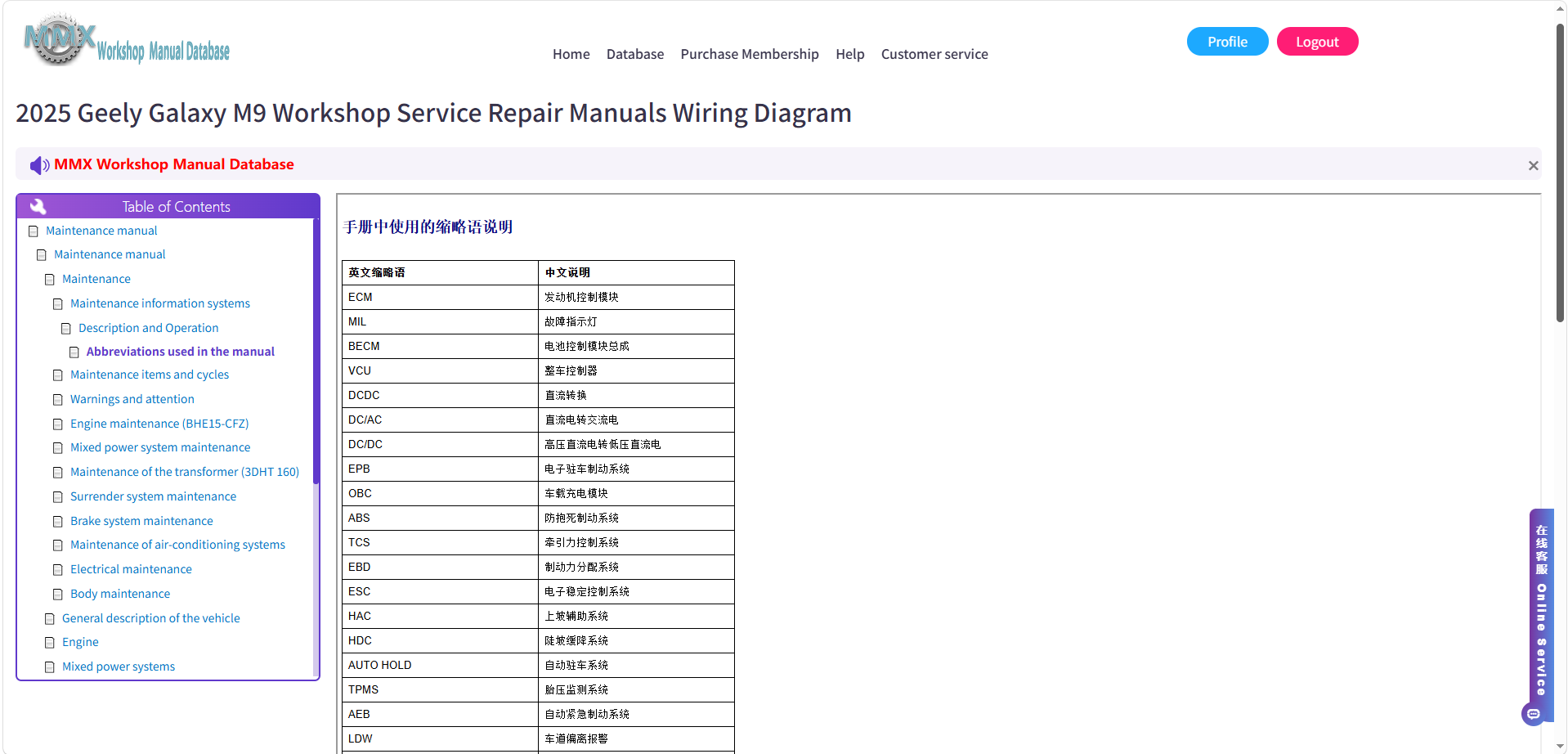Image resolution: width=1568 pixels, height=754 pixels.
Task: Click the page icon beside Mixed power system maintenance
Action: (x=58, y=448)
